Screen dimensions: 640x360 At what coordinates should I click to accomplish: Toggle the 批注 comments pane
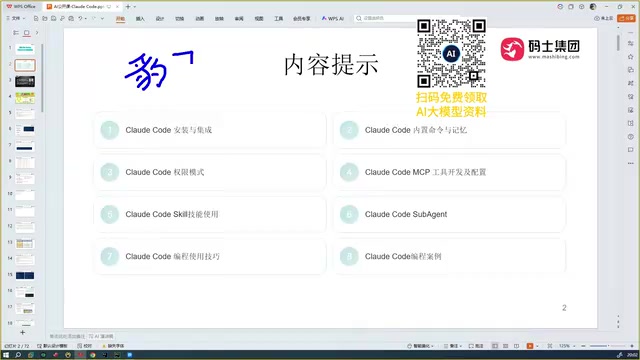click(x=476, y=346)
